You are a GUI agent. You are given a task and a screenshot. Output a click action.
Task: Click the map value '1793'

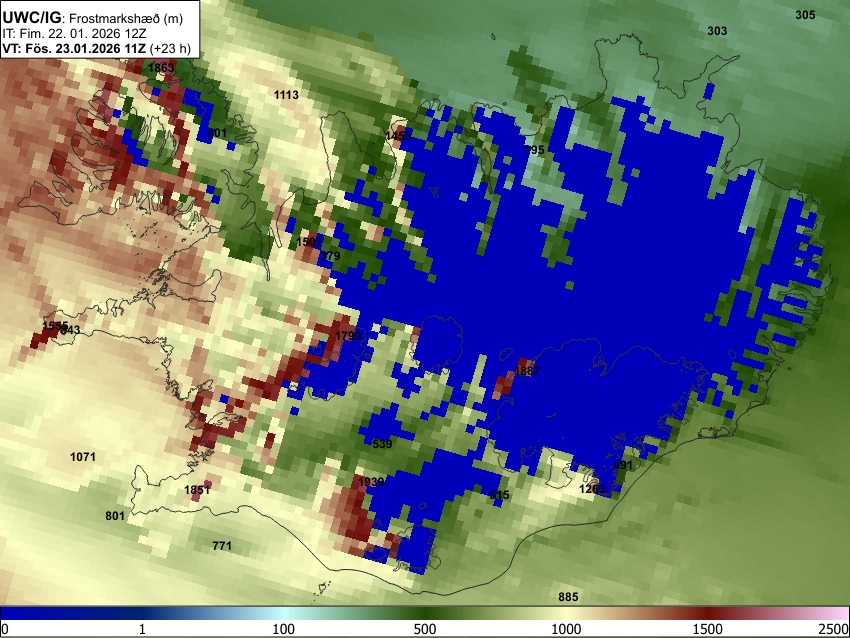click(348, 336)
